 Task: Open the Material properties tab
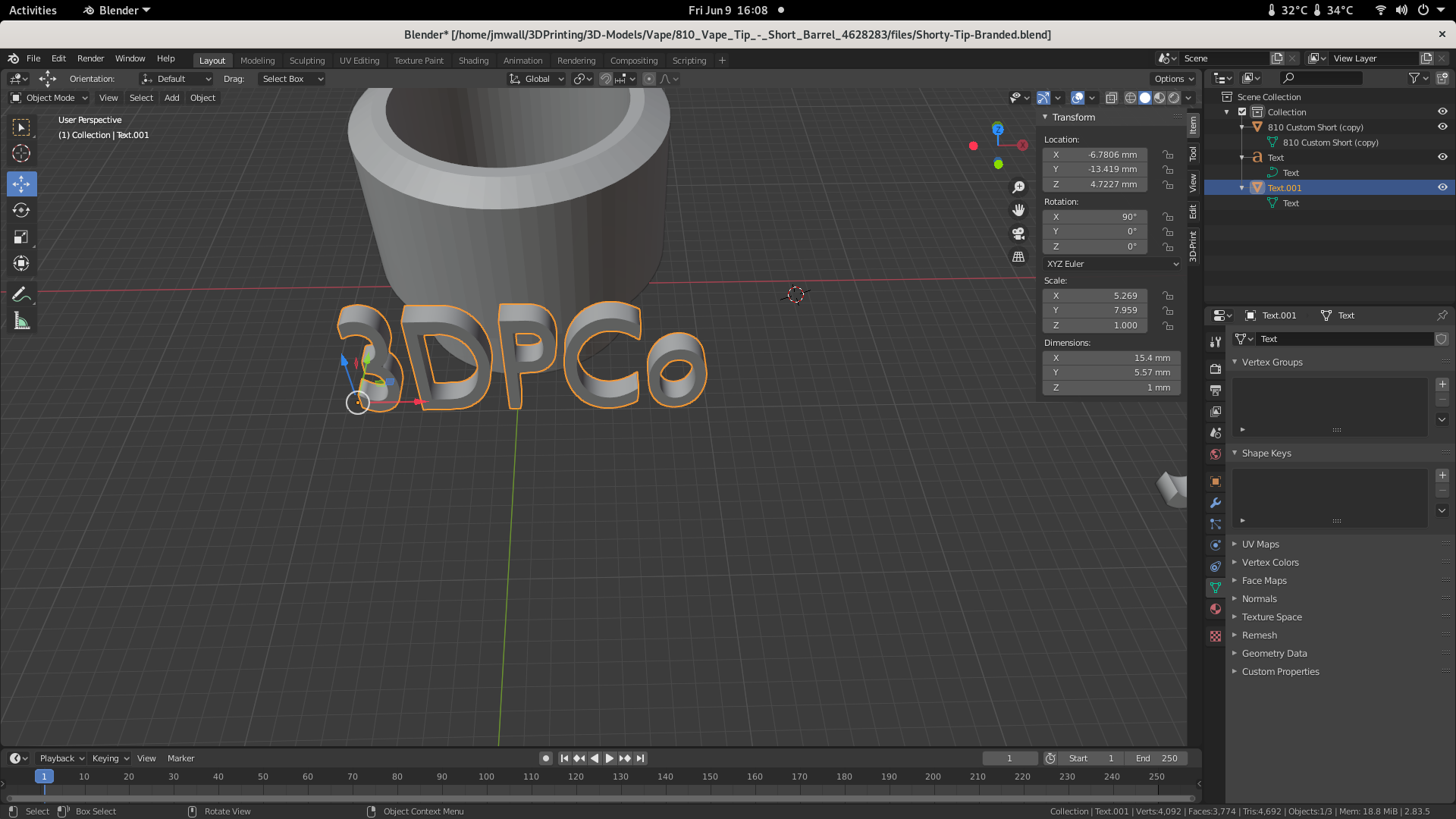1216,609
